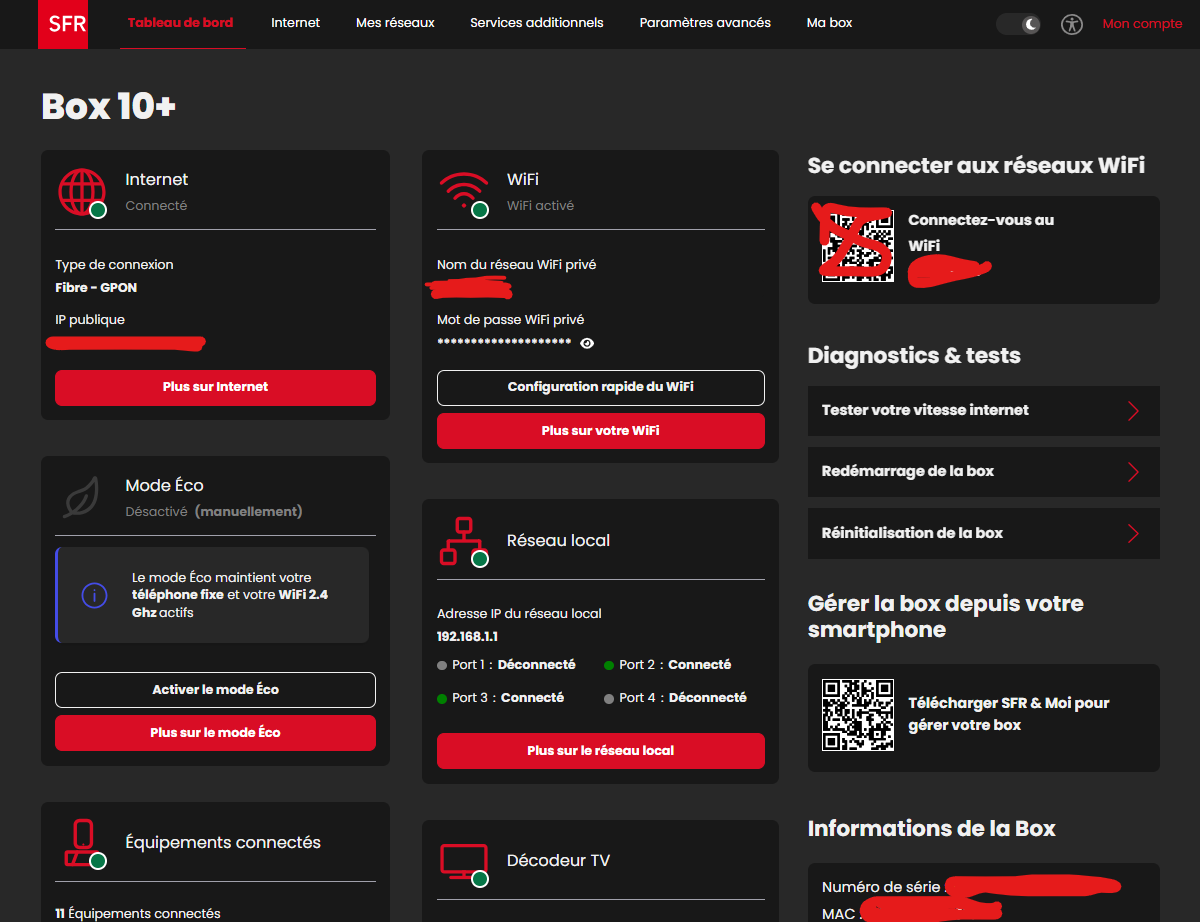Click the Internet globe icon

(x=81, y=192)
